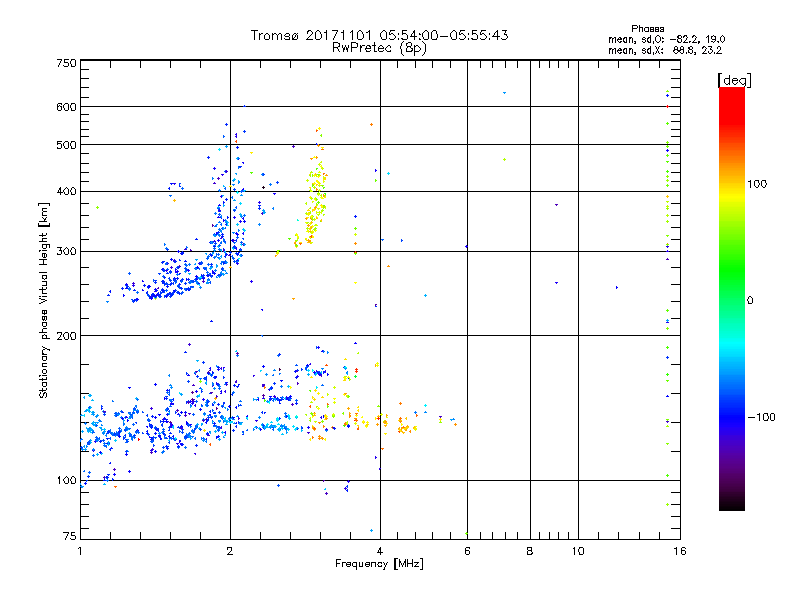Pick the black bottom end of the colorbar
Viewport: 800px width, 600px height.
pos(732,503)
